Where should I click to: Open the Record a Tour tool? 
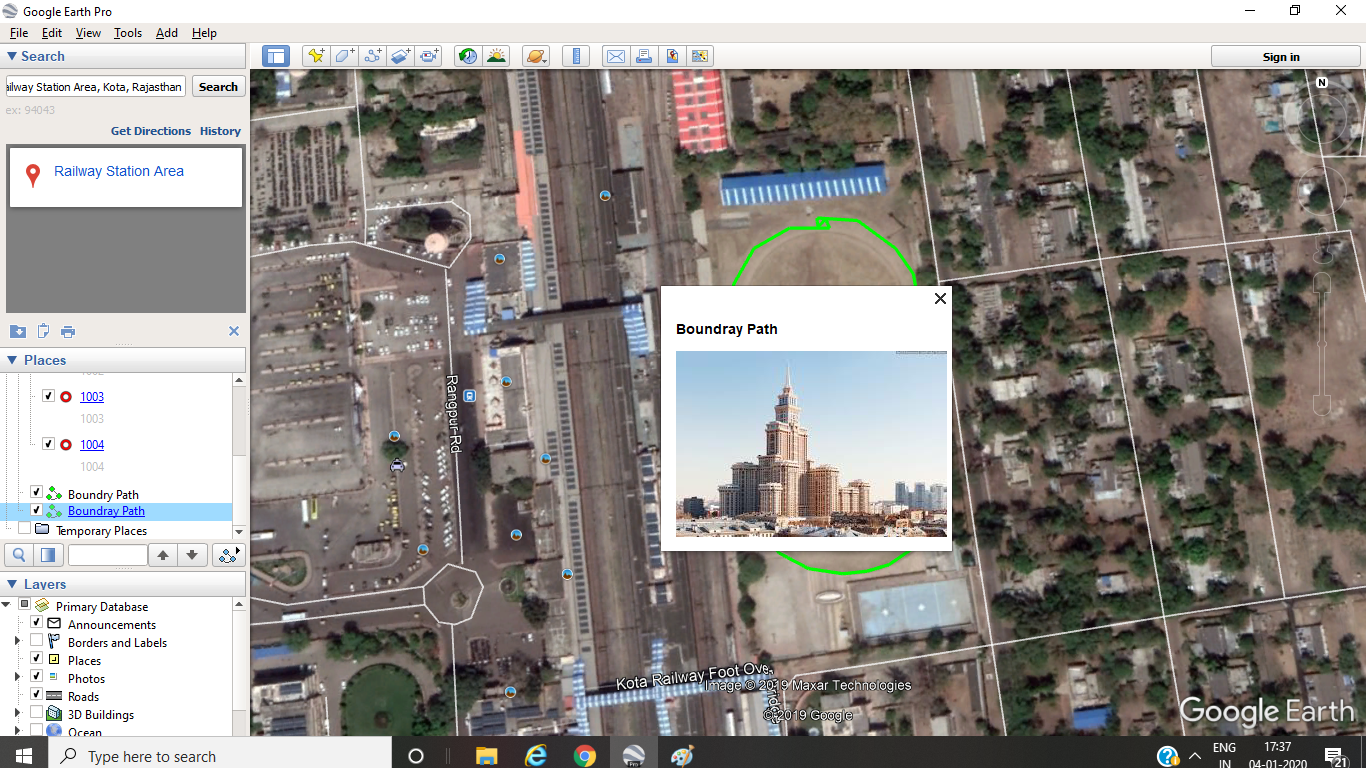pyautogui.click(x=430, y=56)
